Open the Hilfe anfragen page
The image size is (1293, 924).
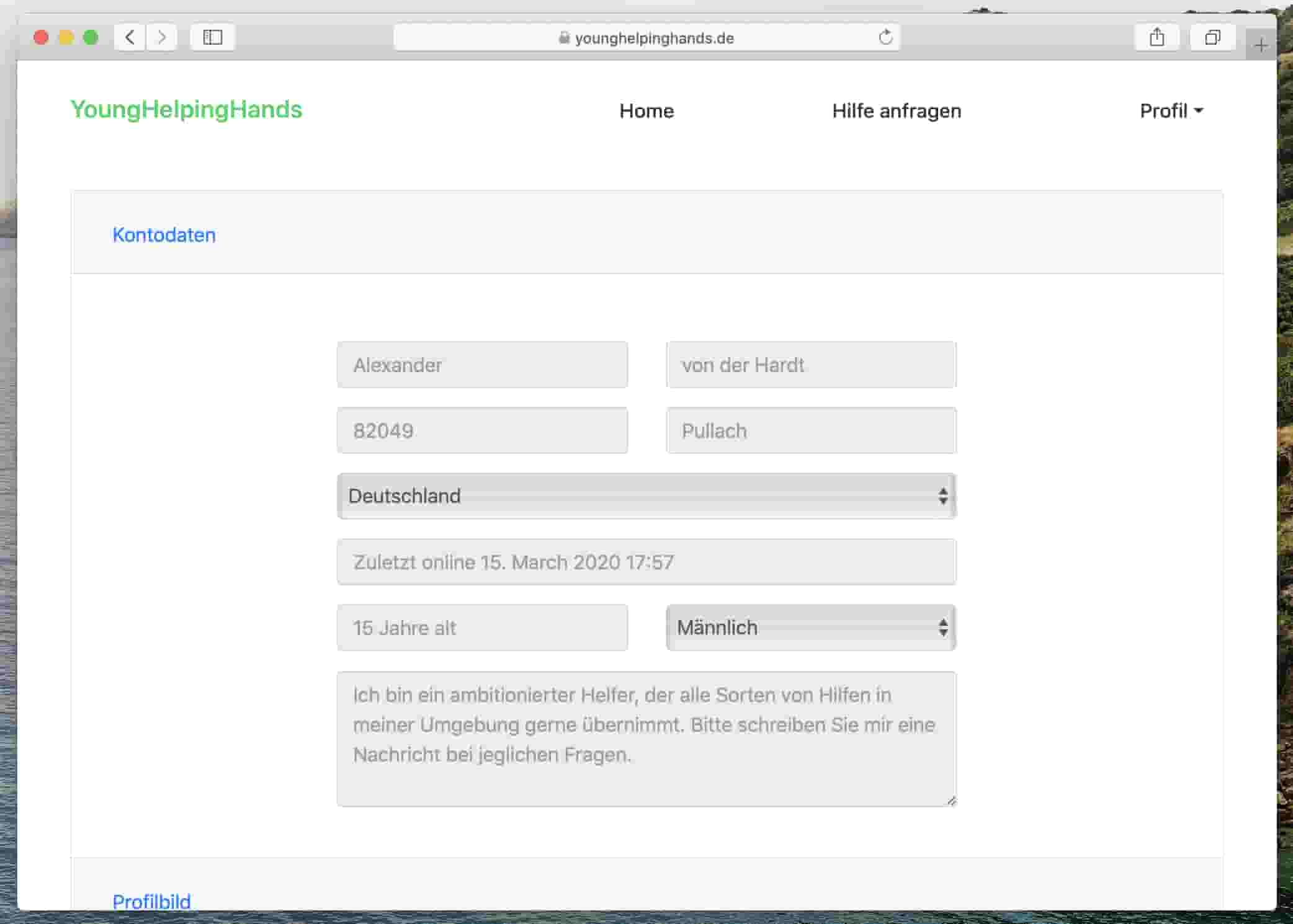(x=896, y=112)
